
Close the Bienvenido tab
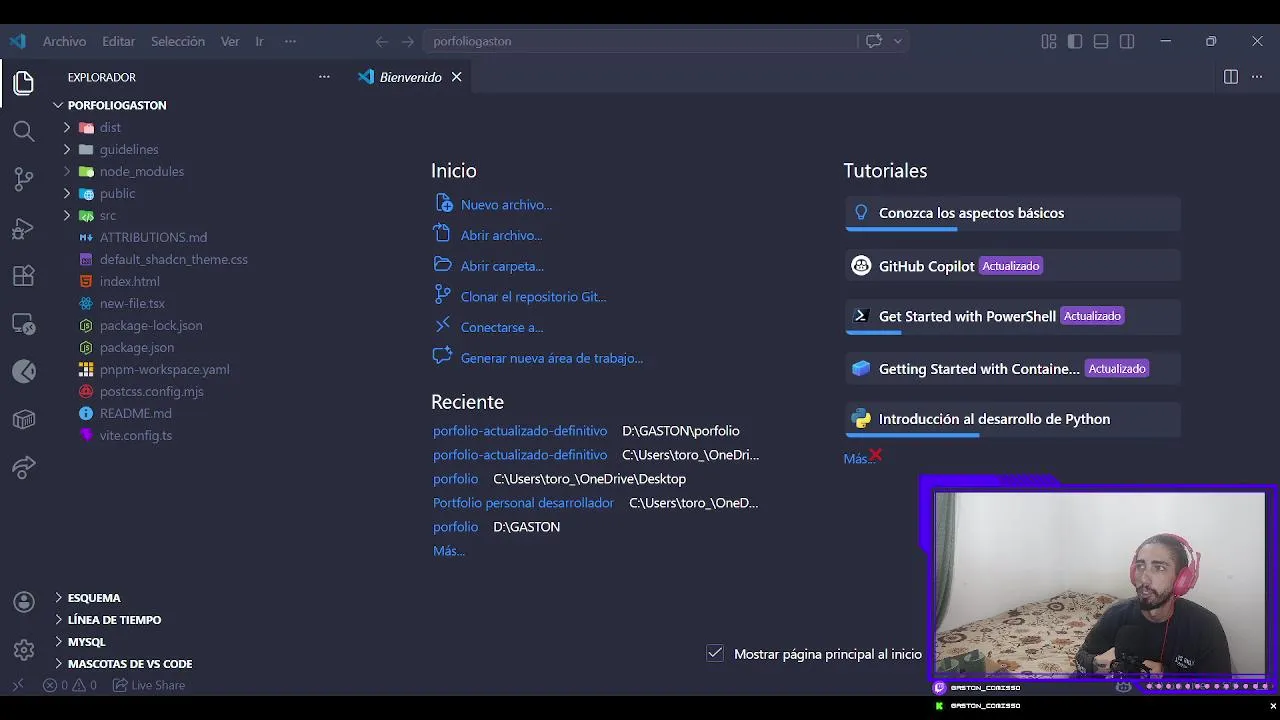click(456, 77)
